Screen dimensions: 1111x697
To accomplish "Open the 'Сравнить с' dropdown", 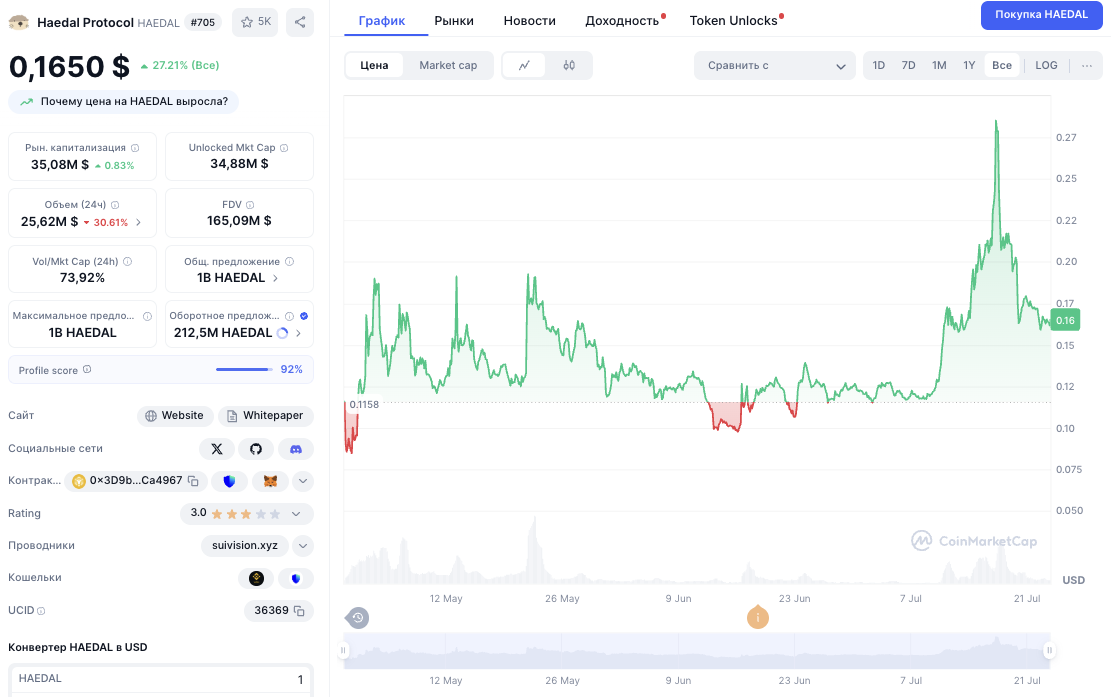I will click(775, 66).
